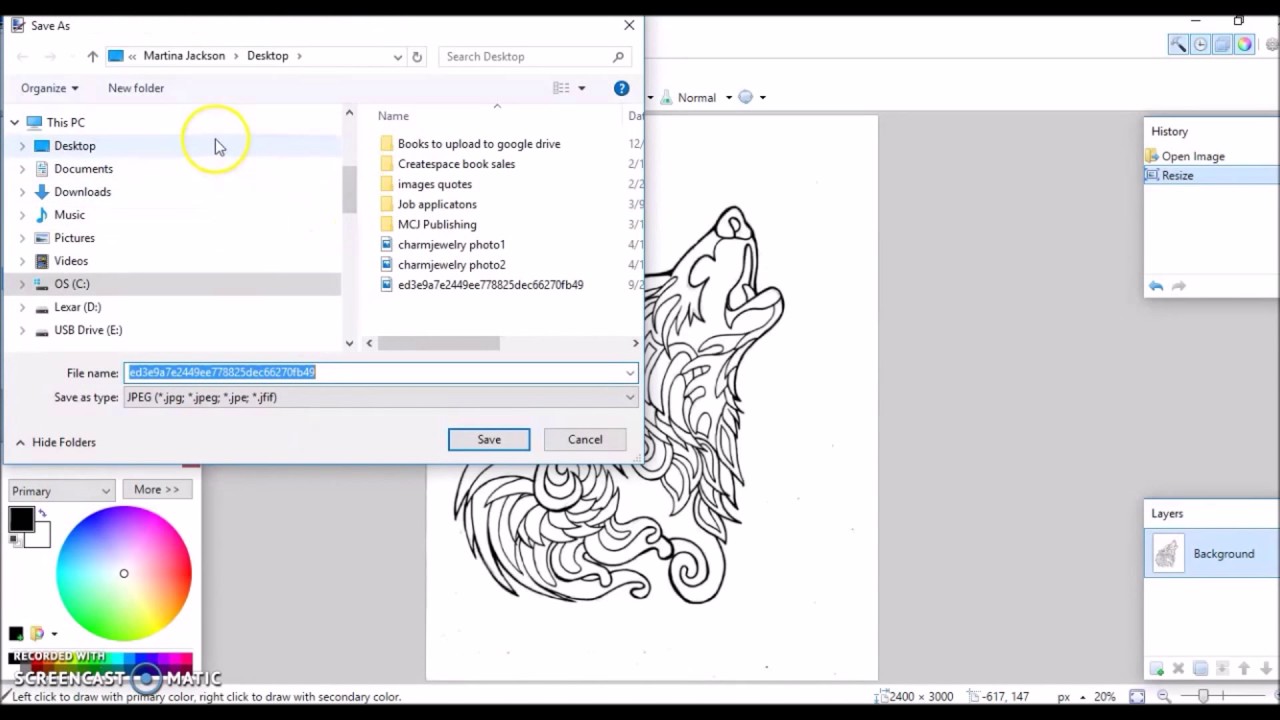Open the address bar history dropdown
The image size is (1280, 720).
click(397, 57)
